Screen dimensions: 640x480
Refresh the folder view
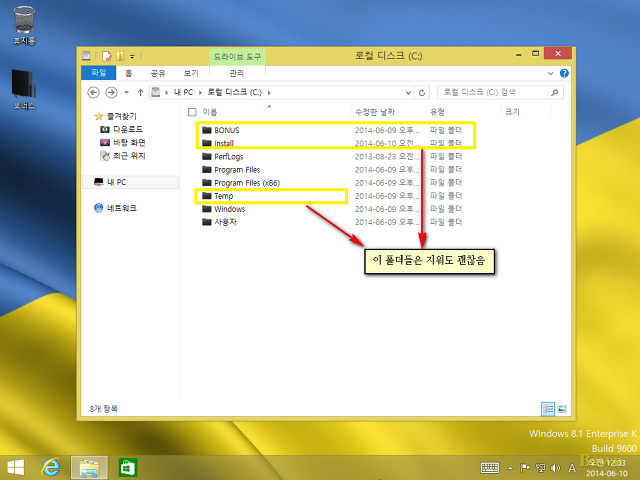pos(422,93)
